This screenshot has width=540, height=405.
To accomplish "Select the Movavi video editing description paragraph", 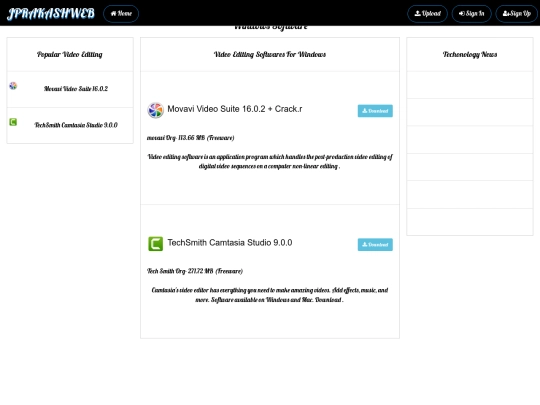I will click(270, 162).
